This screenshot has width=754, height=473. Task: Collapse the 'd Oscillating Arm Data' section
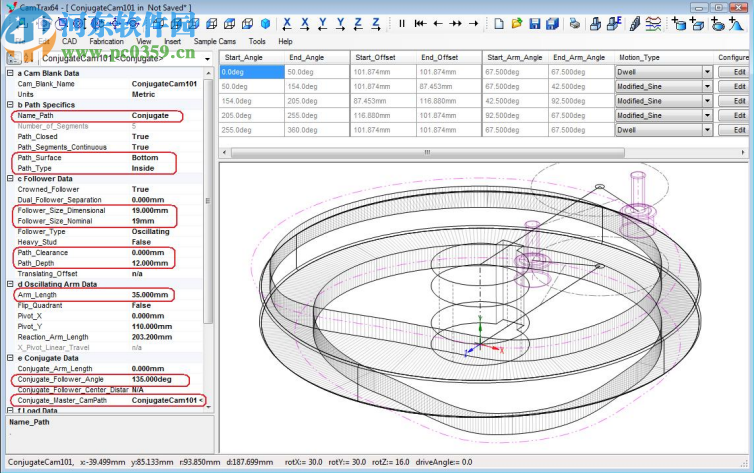10,284
